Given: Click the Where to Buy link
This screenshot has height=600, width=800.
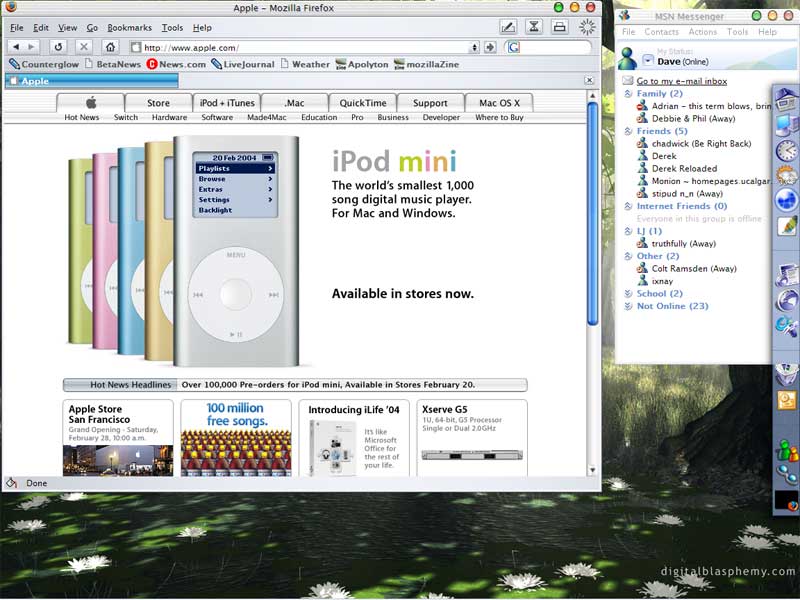Looking at the screenshot, I should coord(499,117).
